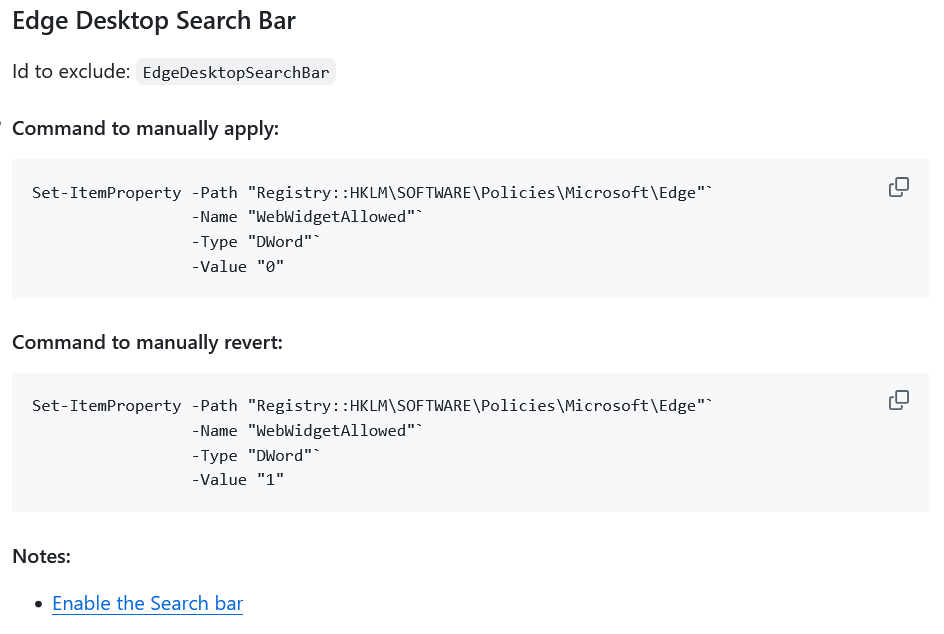Copy the manually revert command code

(x=898, y=400)
